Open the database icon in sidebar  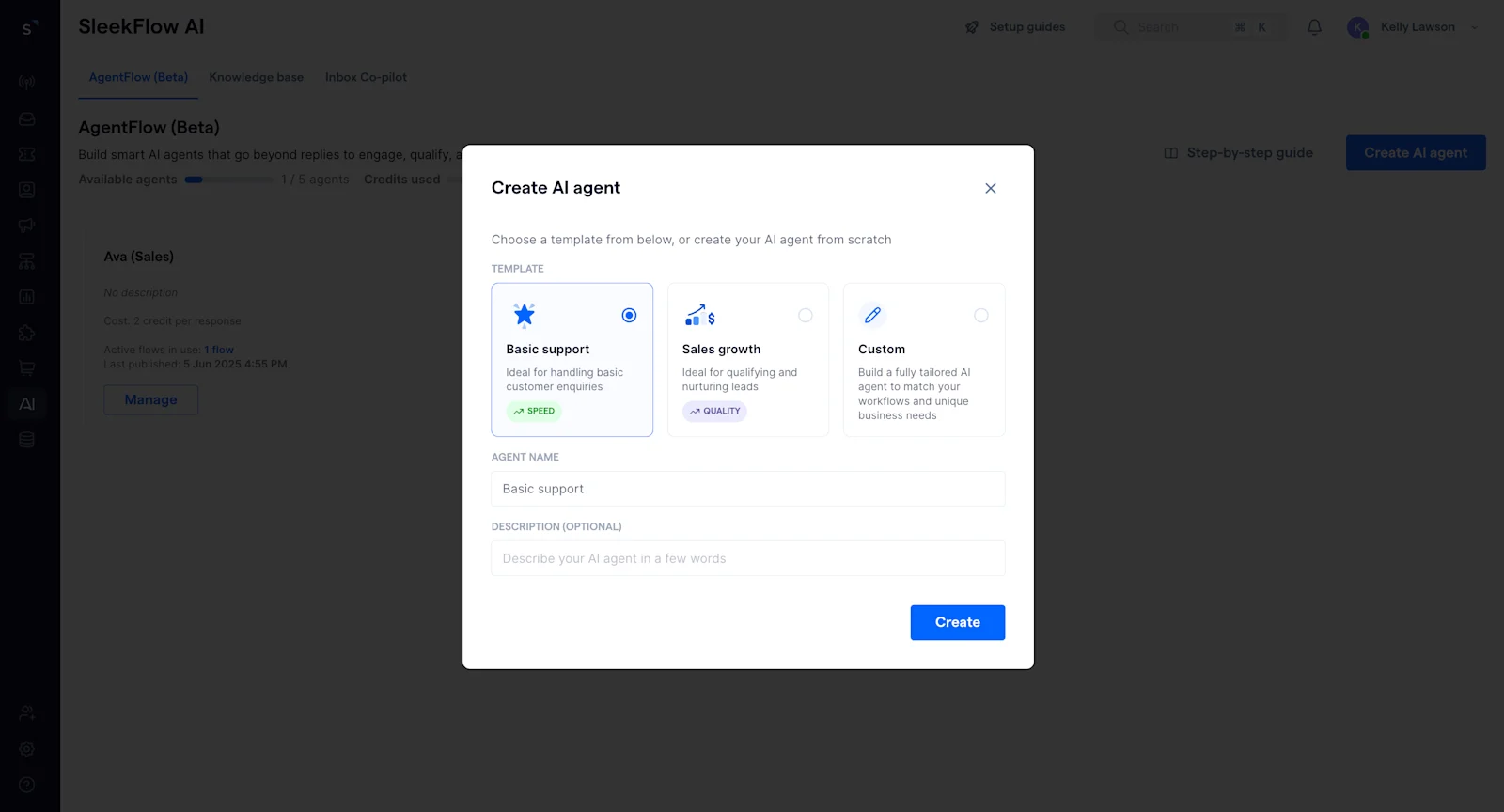(x=27, y=440)
